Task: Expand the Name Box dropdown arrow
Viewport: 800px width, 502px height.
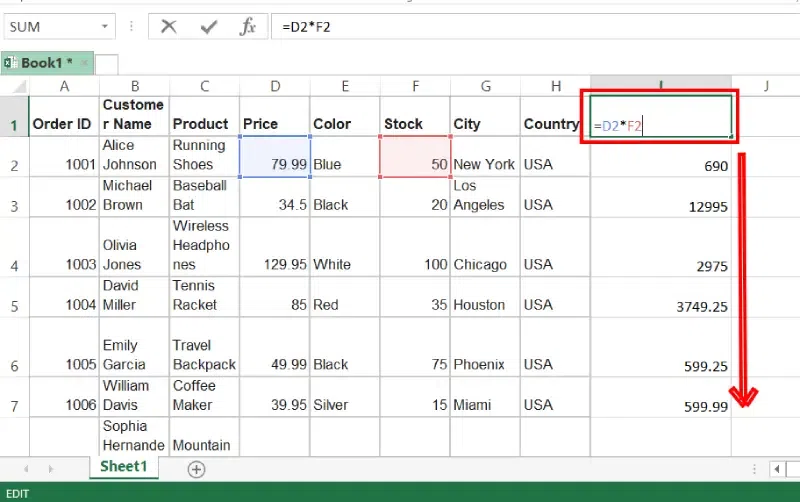Action: click(105, 27)
